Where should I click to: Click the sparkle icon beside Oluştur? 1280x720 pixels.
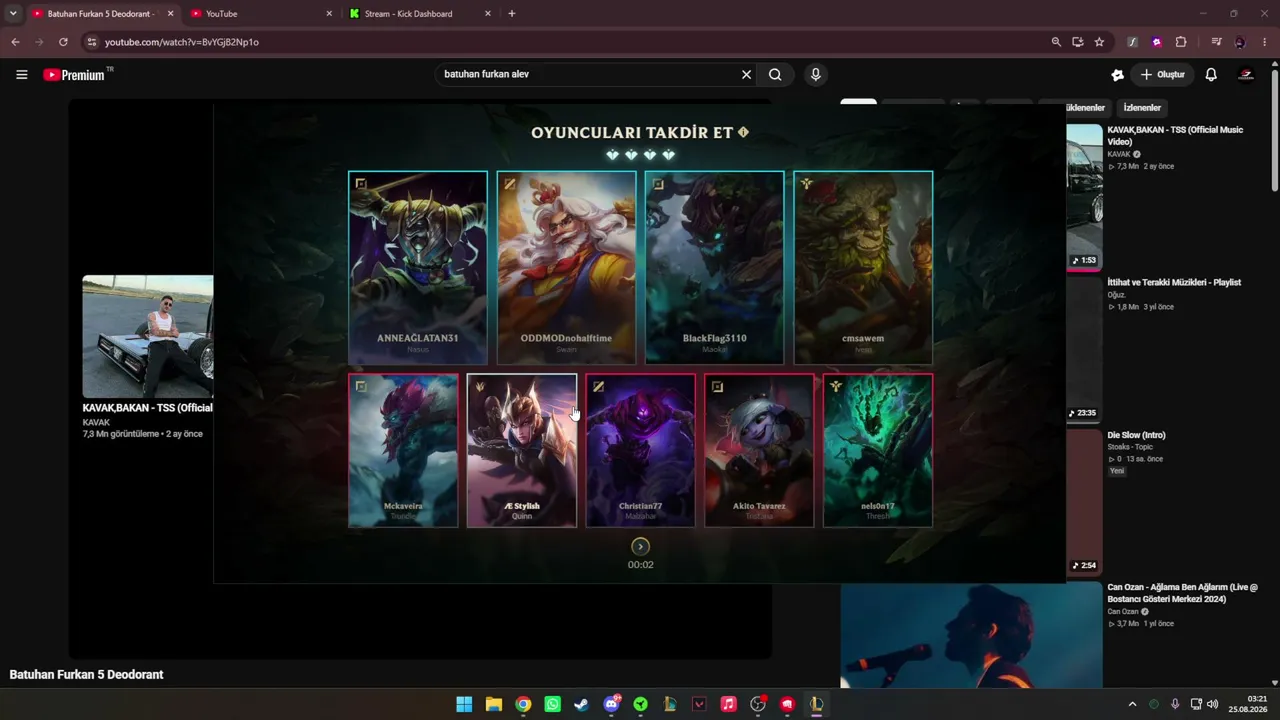click(x=1118, y=75)
